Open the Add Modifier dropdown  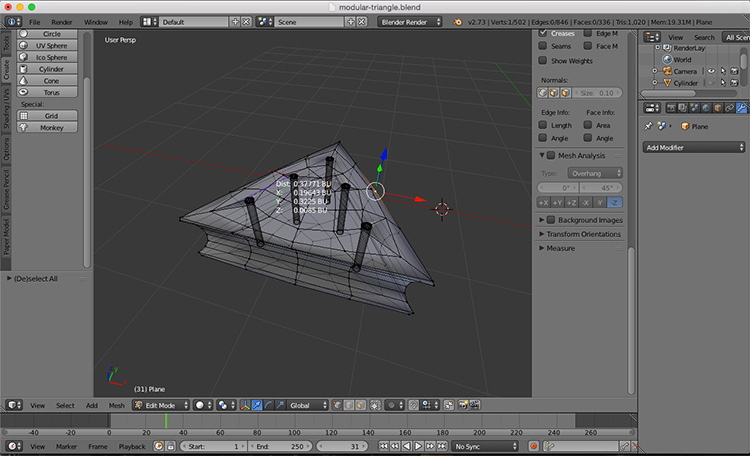point(694,147)
